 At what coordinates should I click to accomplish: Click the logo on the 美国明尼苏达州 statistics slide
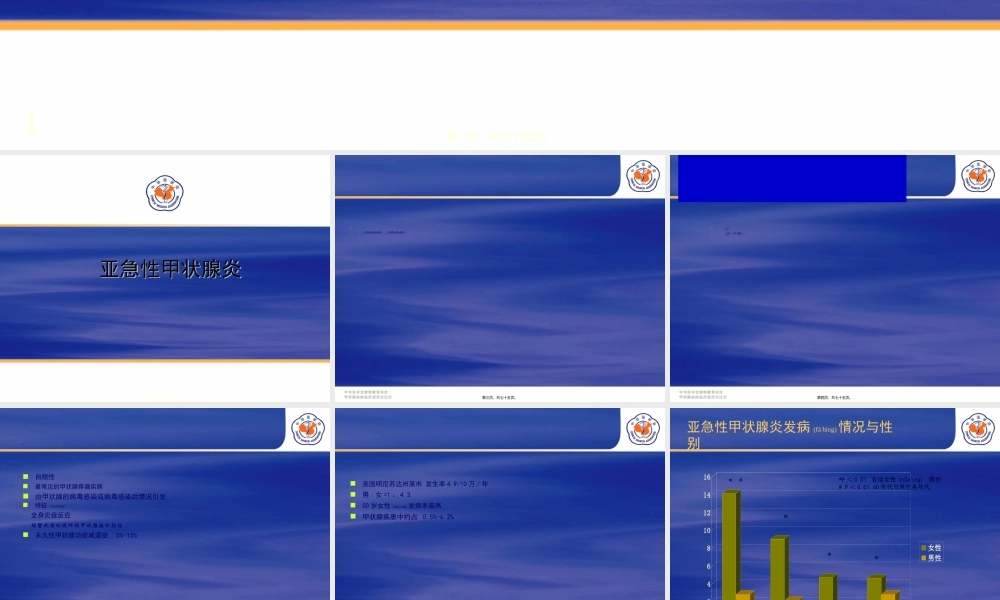click(x=643, y=429)
